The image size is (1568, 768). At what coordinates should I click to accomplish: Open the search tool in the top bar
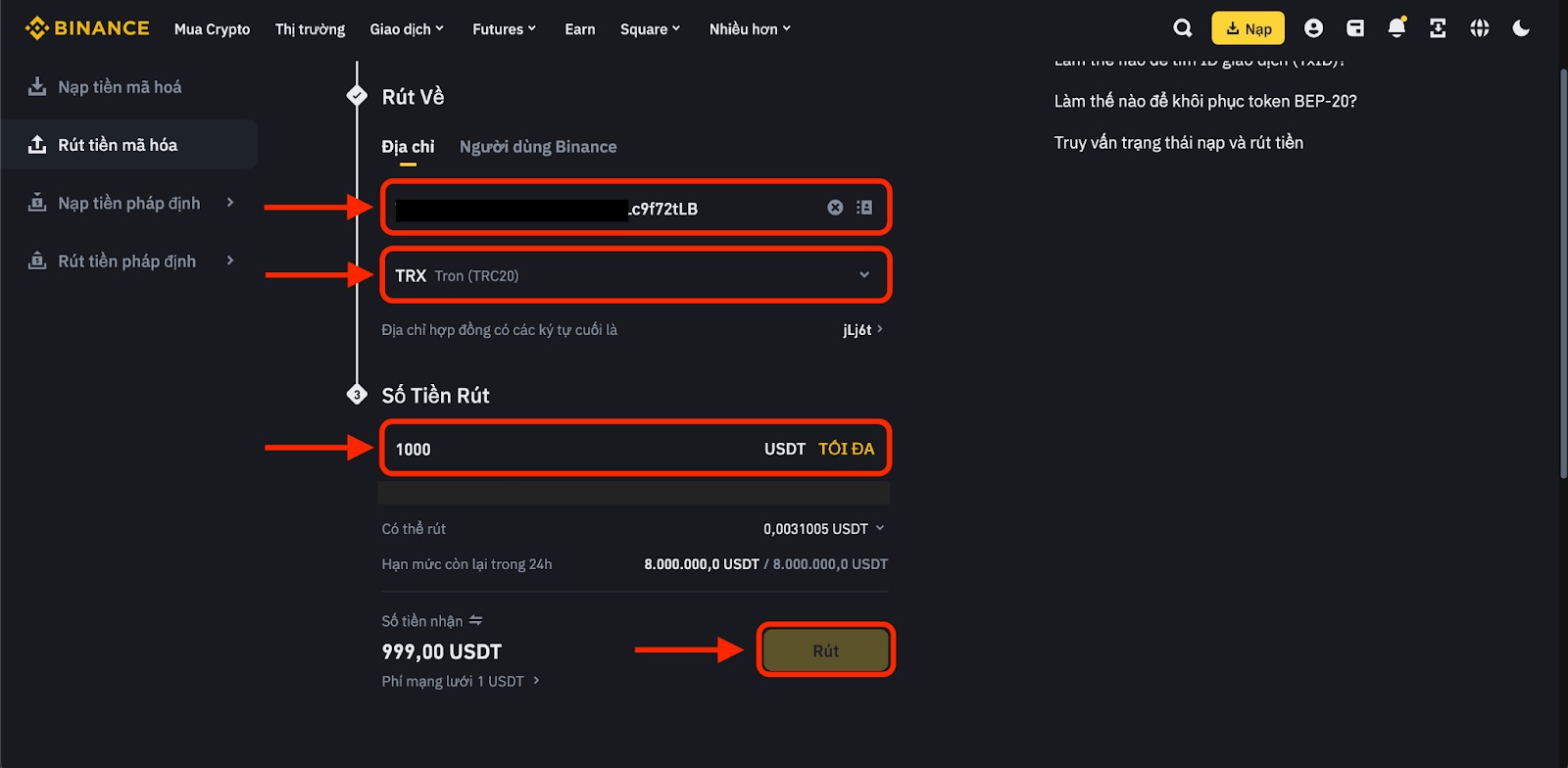[x=1182, y=27]
